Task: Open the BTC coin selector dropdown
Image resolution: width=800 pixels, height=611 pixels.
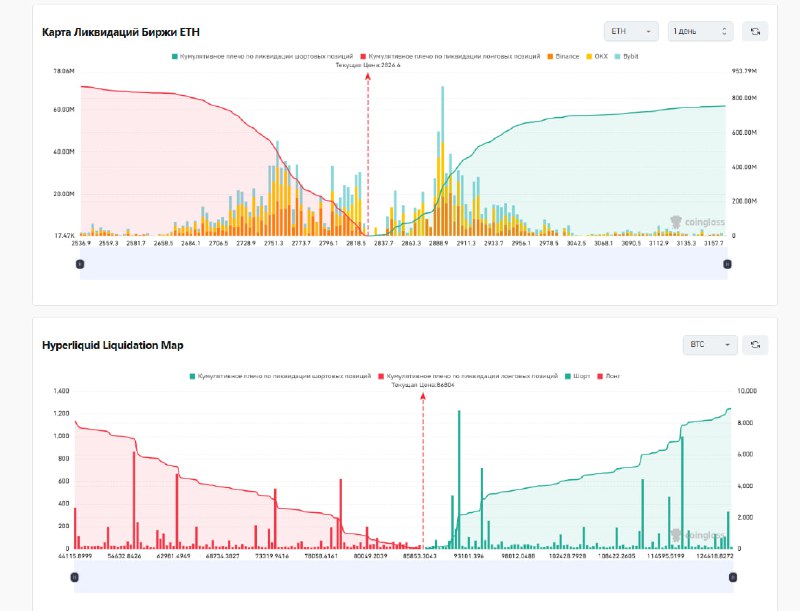Action: click(709, 345)
